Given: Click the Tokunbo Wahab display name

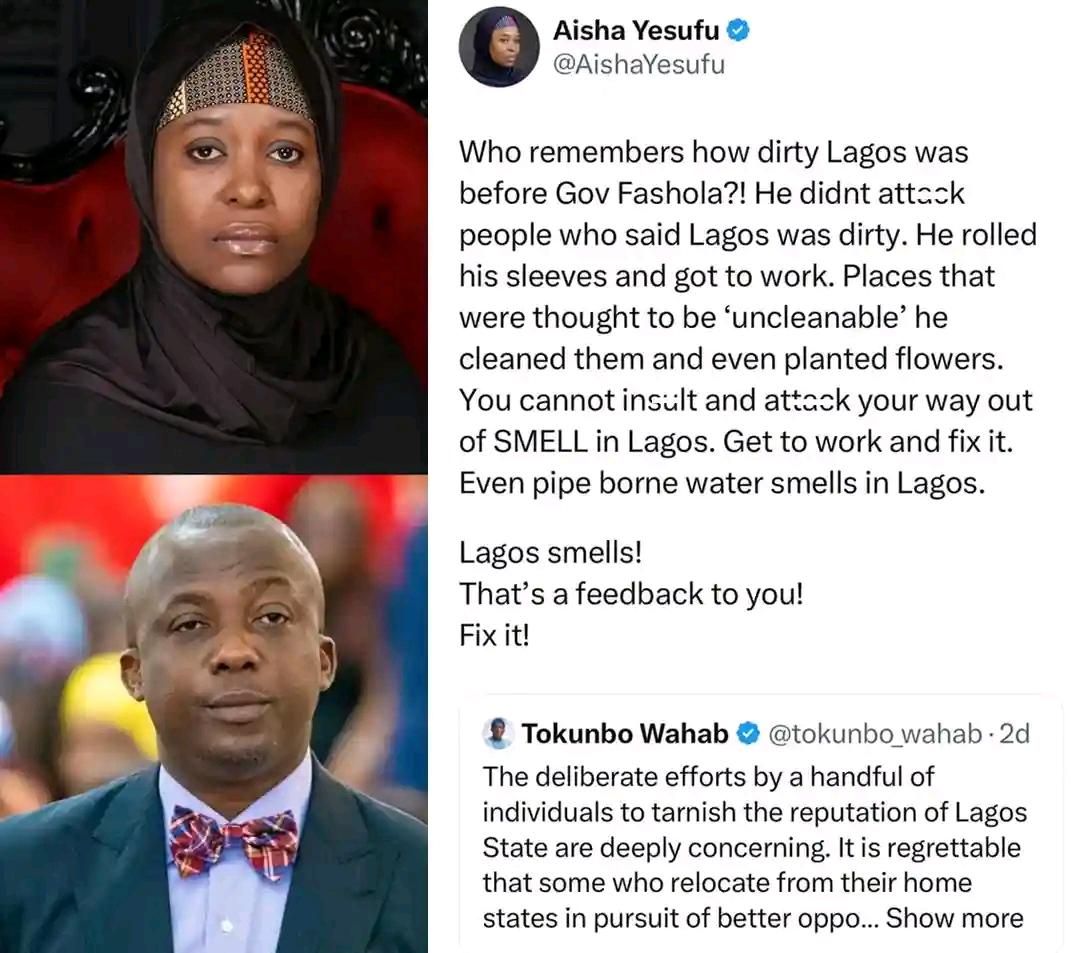Looking at the screenshot, I should [x=625, y=734].
